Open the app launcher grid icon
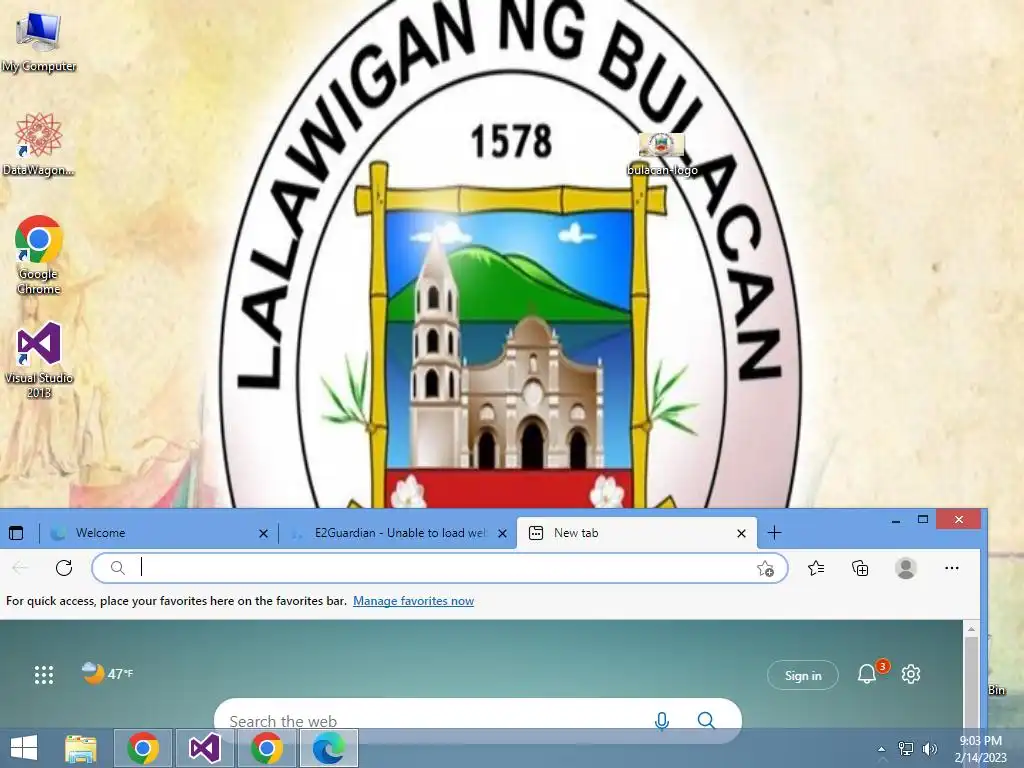The width and height of the screenshot is (1024, 768). point(44,675)
